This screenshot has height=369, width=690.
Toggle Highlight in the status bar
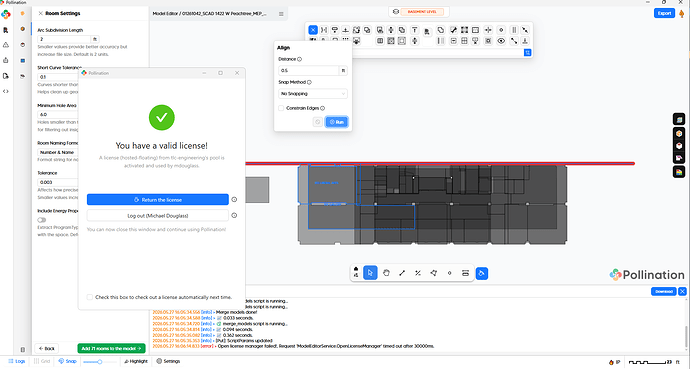click(136, 361)
